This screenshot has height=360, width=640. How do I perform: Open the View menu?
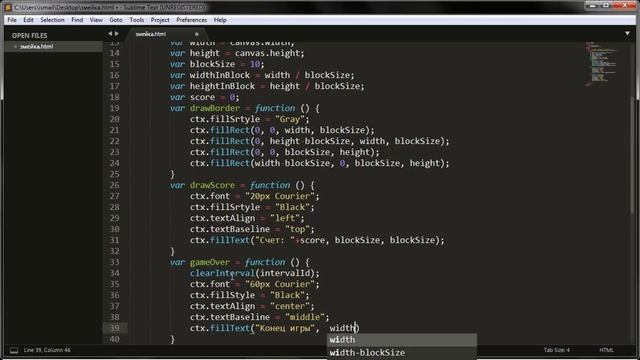click(x=96, y=20)
